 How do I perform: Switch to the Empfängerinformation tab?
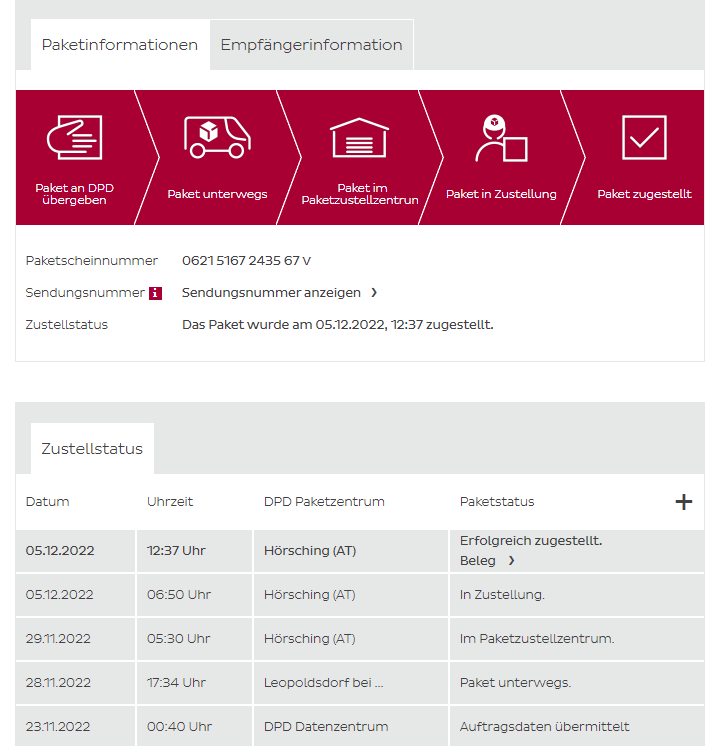(x=311, y=45)
